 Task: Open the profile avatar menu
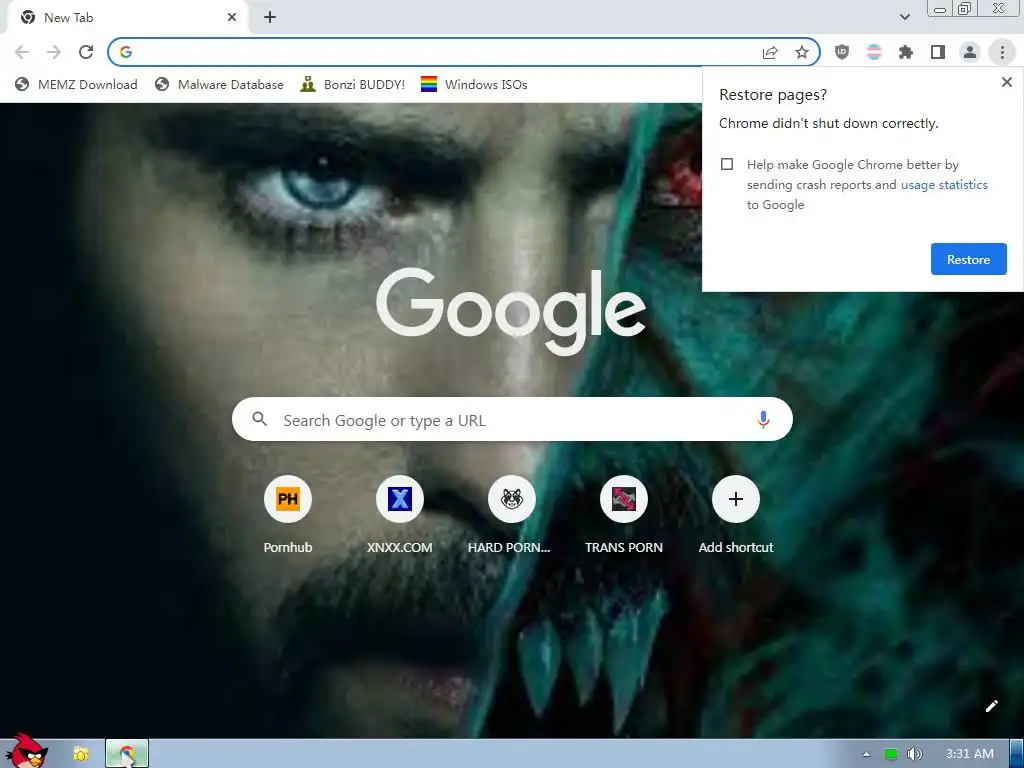click(970, 52)
